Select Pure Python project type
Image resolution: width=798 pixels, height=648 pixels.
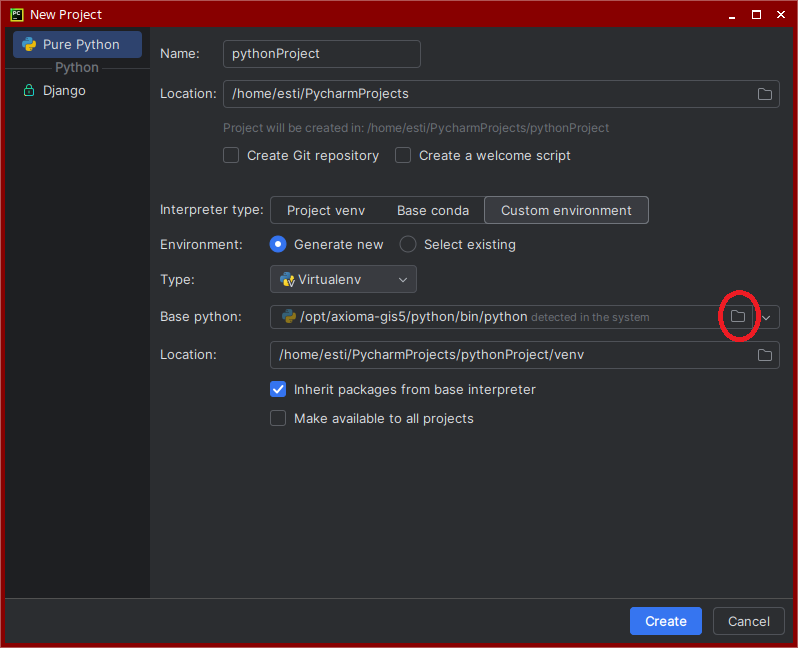point(78,45)
